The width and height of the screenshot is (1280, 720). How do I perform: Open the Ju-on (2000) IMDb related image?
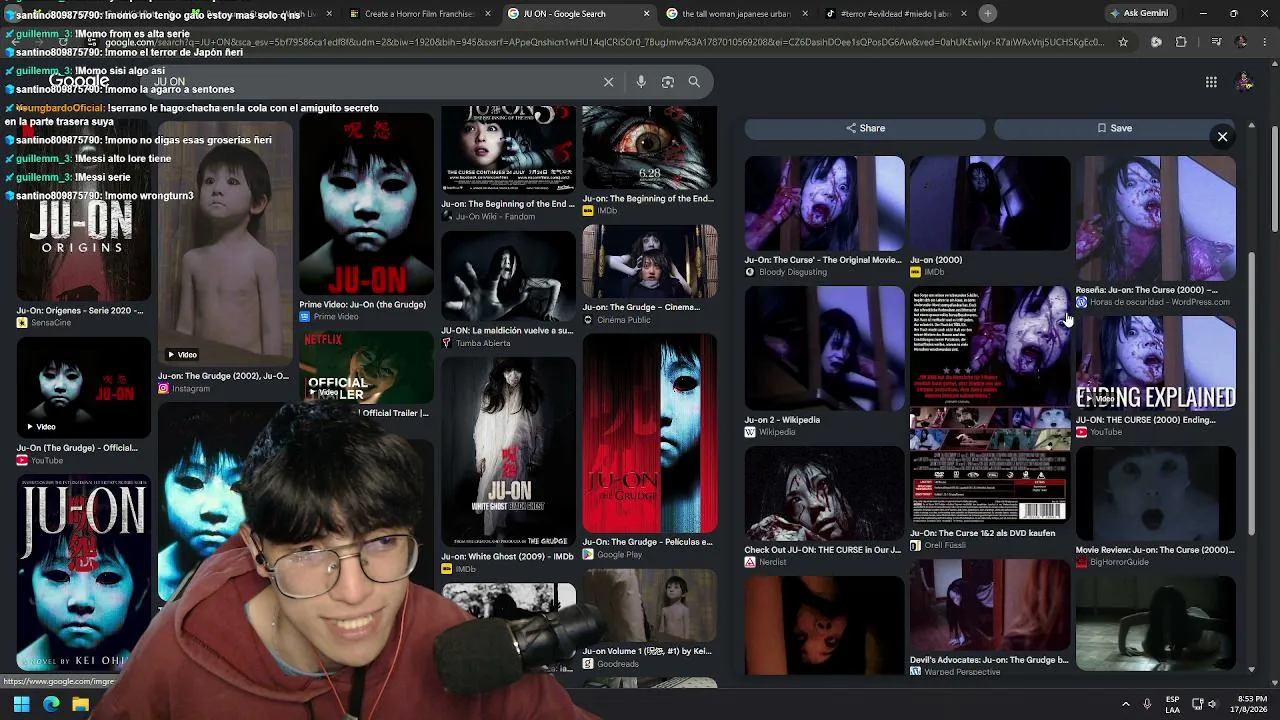(x=989, y=203)
